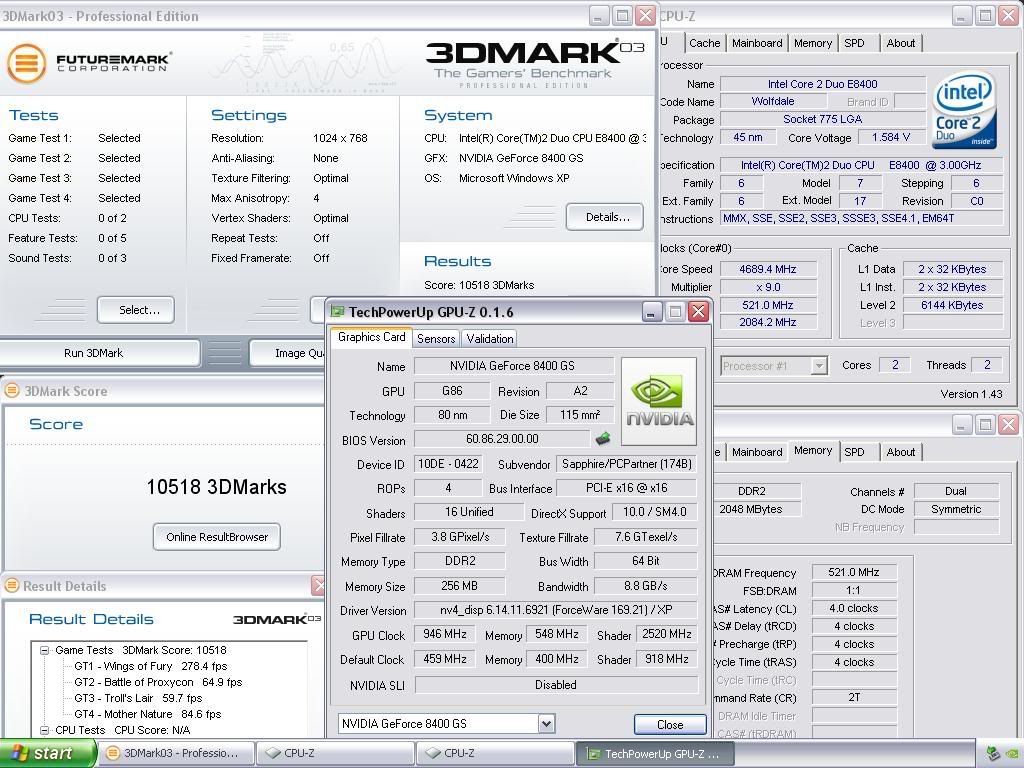The height and width of the screenshot is (768, 1024).
Task: Open the Windows Start menu
Action: point(48,754)
